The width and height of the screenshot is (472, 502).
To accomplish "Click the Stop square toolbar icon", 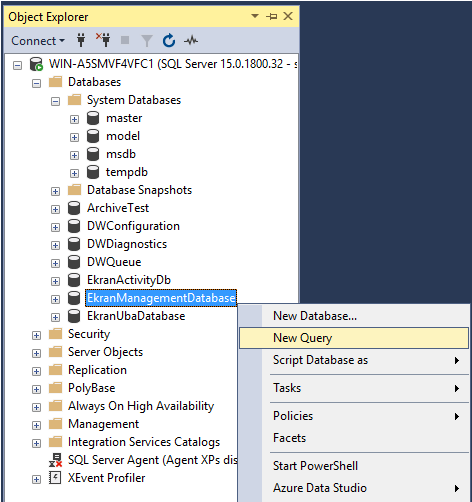I will point(125,40).
